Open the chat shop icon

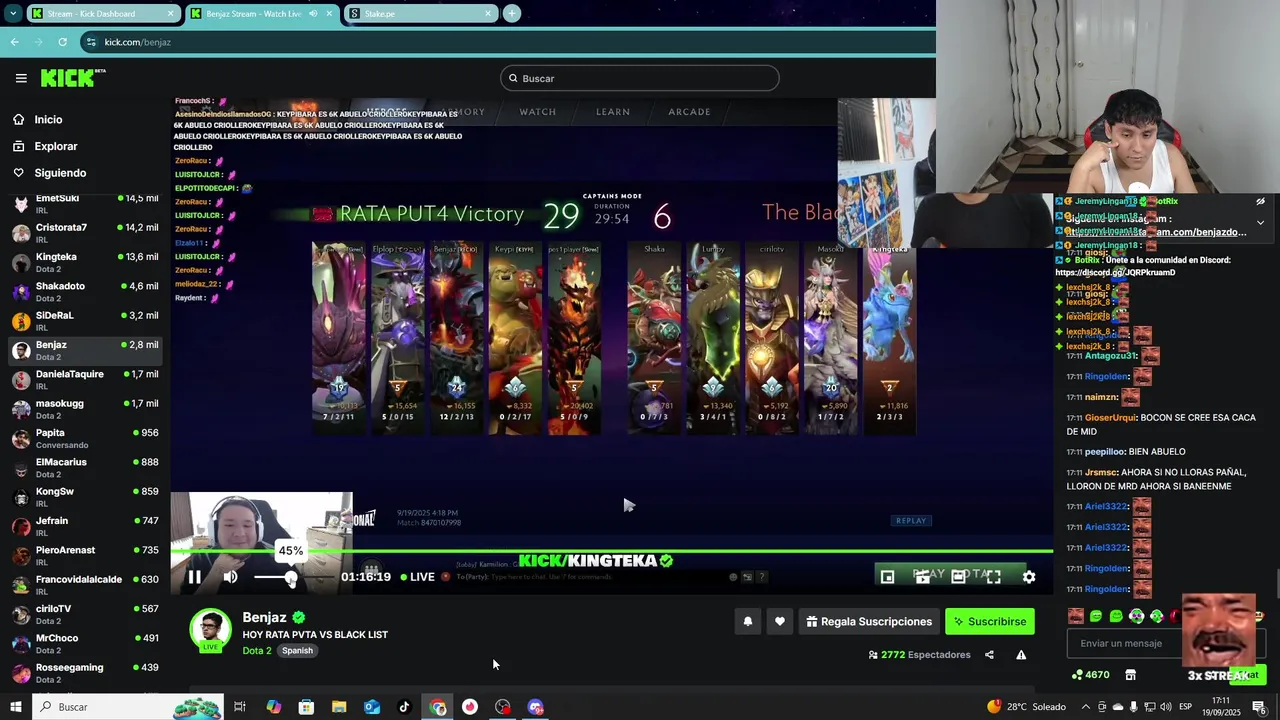(1131, 675)
